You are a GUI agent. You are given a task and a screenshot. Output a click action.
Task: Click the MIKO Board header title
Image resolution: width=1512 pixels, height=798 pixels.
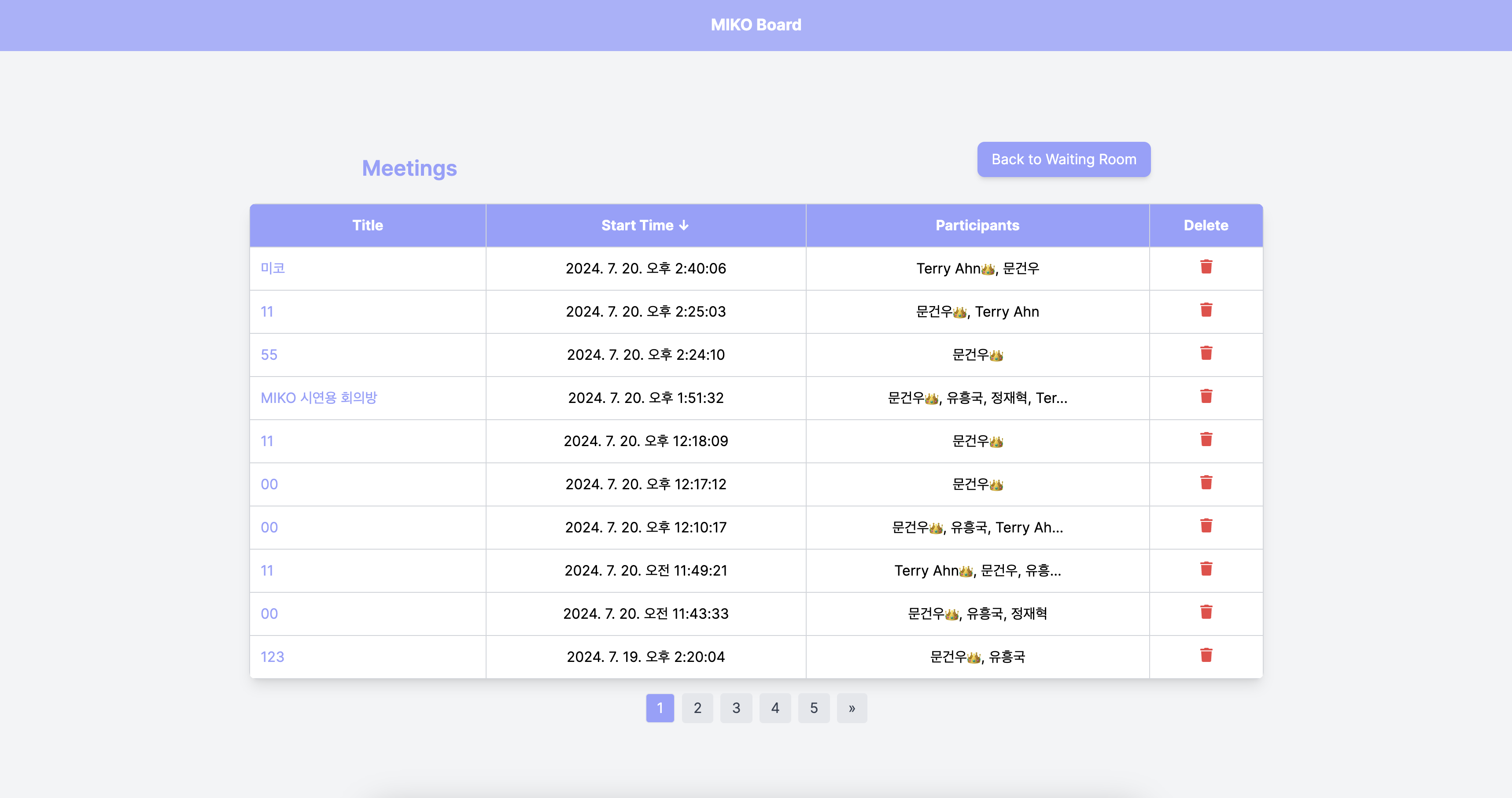(756, 25)
